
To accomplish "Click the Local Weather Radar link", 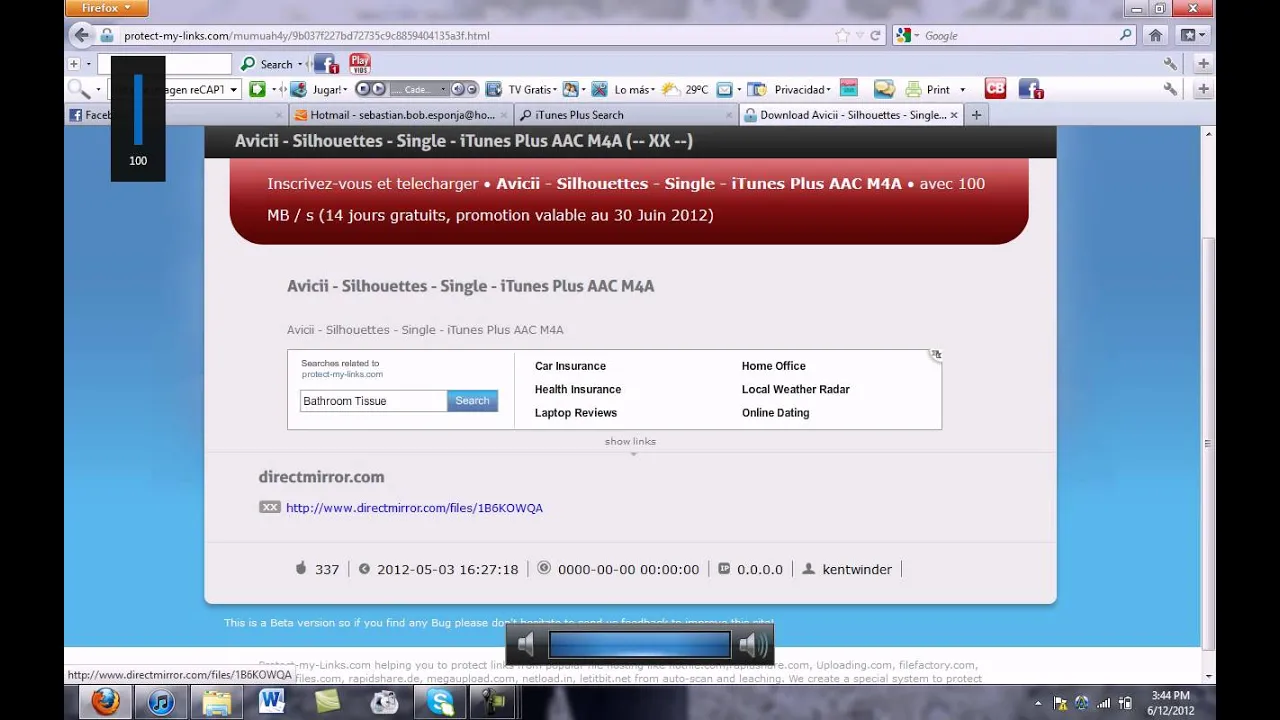I will click(796, 389).
